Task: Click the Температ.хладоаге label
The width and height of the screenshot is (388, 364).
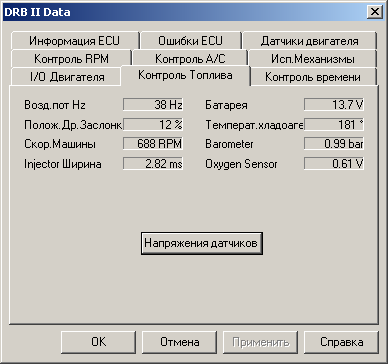Action: (x=254, y=125)
